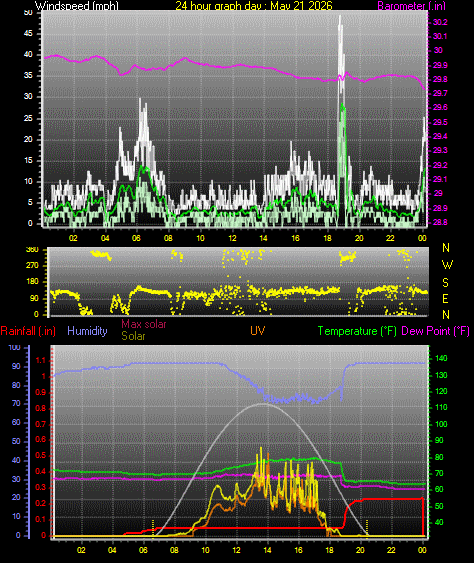Image resolution: width=474 pixels, height=563 pixels.
Task: Click the 14 hour label on bottom graph
Action: (267, 550)
